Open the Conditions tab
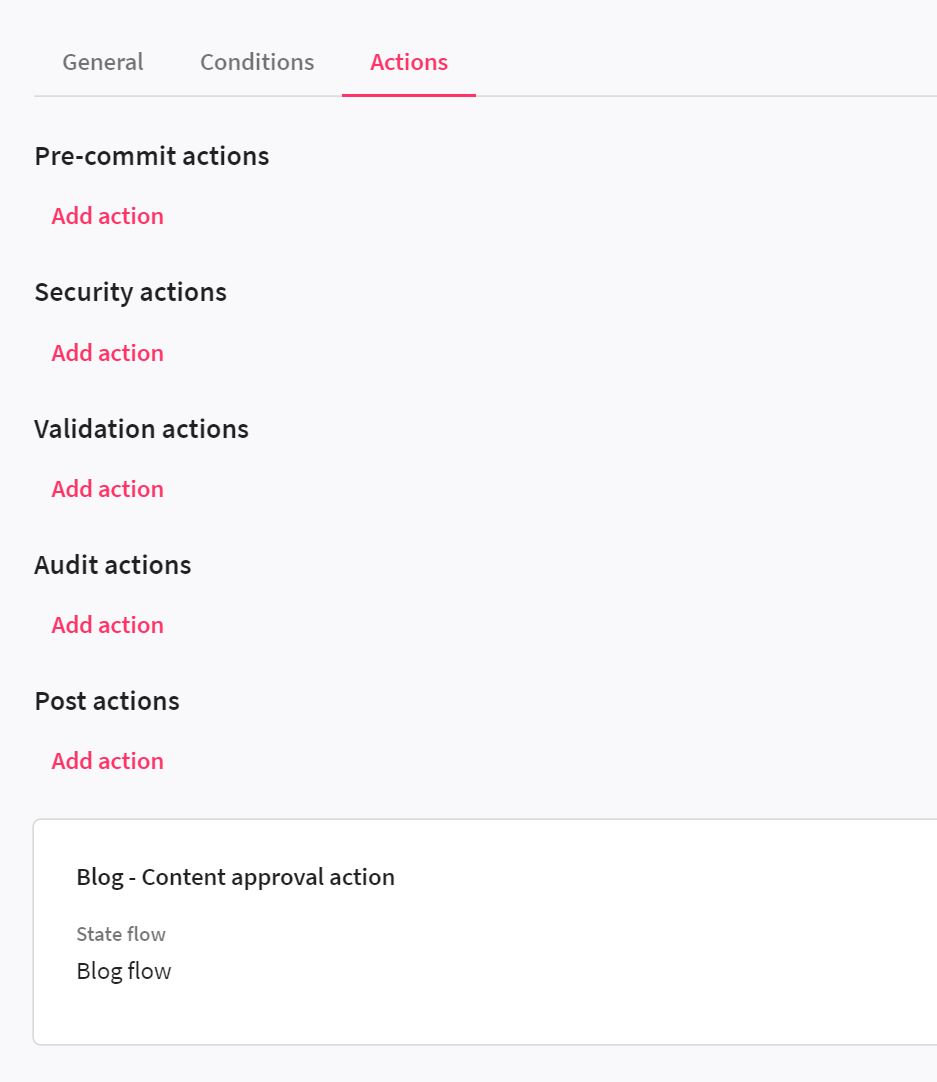Viewport: 937px width, 1082px height. pyautogui.click(x=257, y=62)
